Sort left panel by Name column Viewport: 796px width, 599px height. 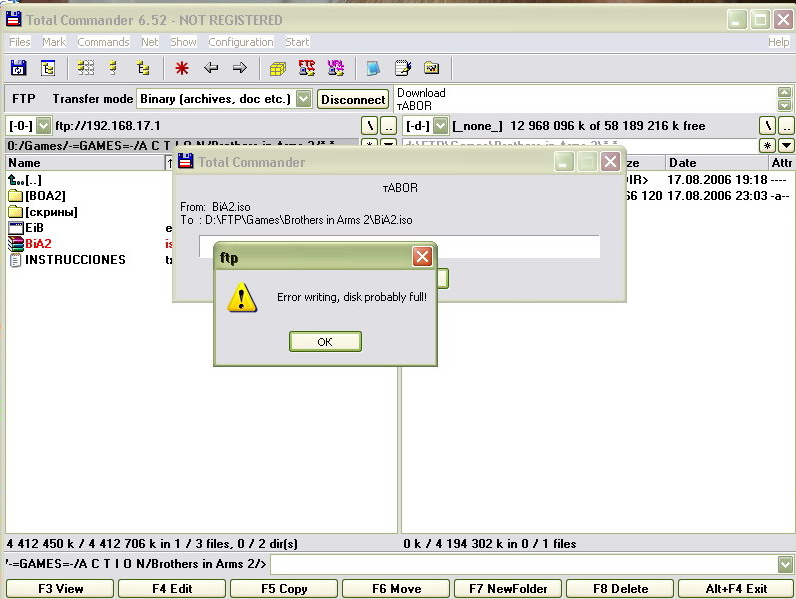pos(85,163)
